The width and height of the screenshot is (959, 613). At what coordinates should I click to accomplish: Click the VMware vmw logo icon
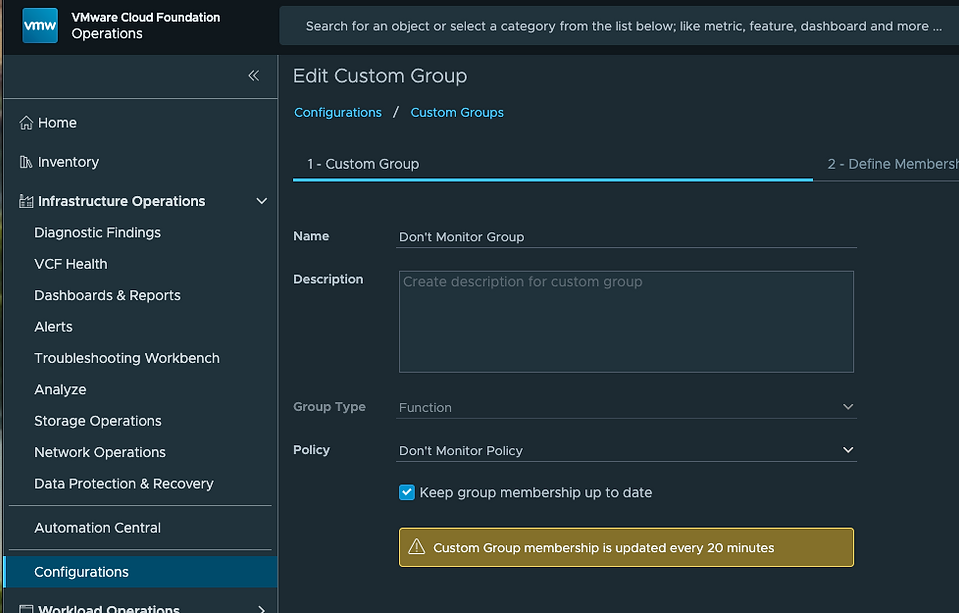(40, 26)
